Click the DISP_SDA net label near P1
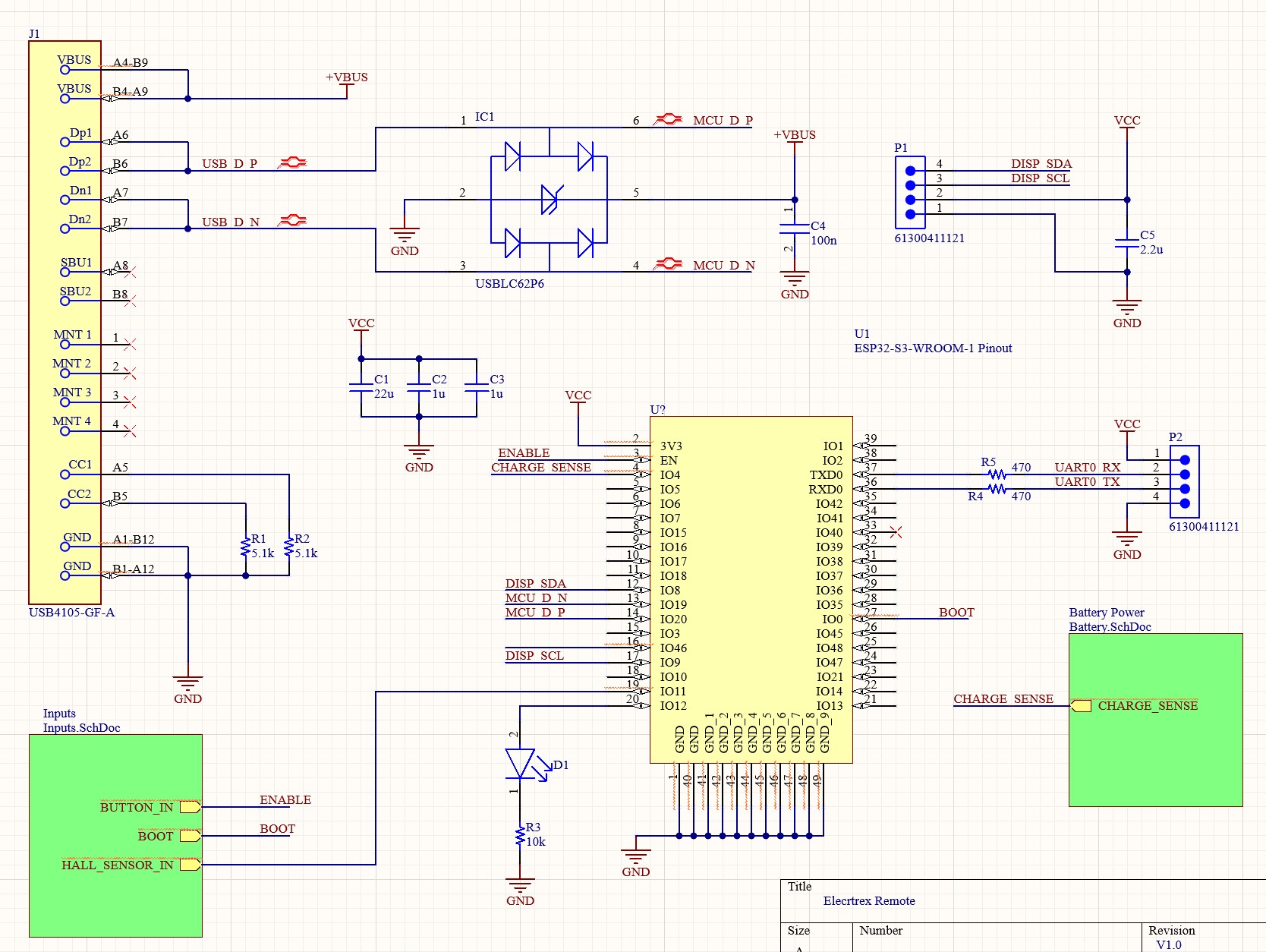 1041,163
